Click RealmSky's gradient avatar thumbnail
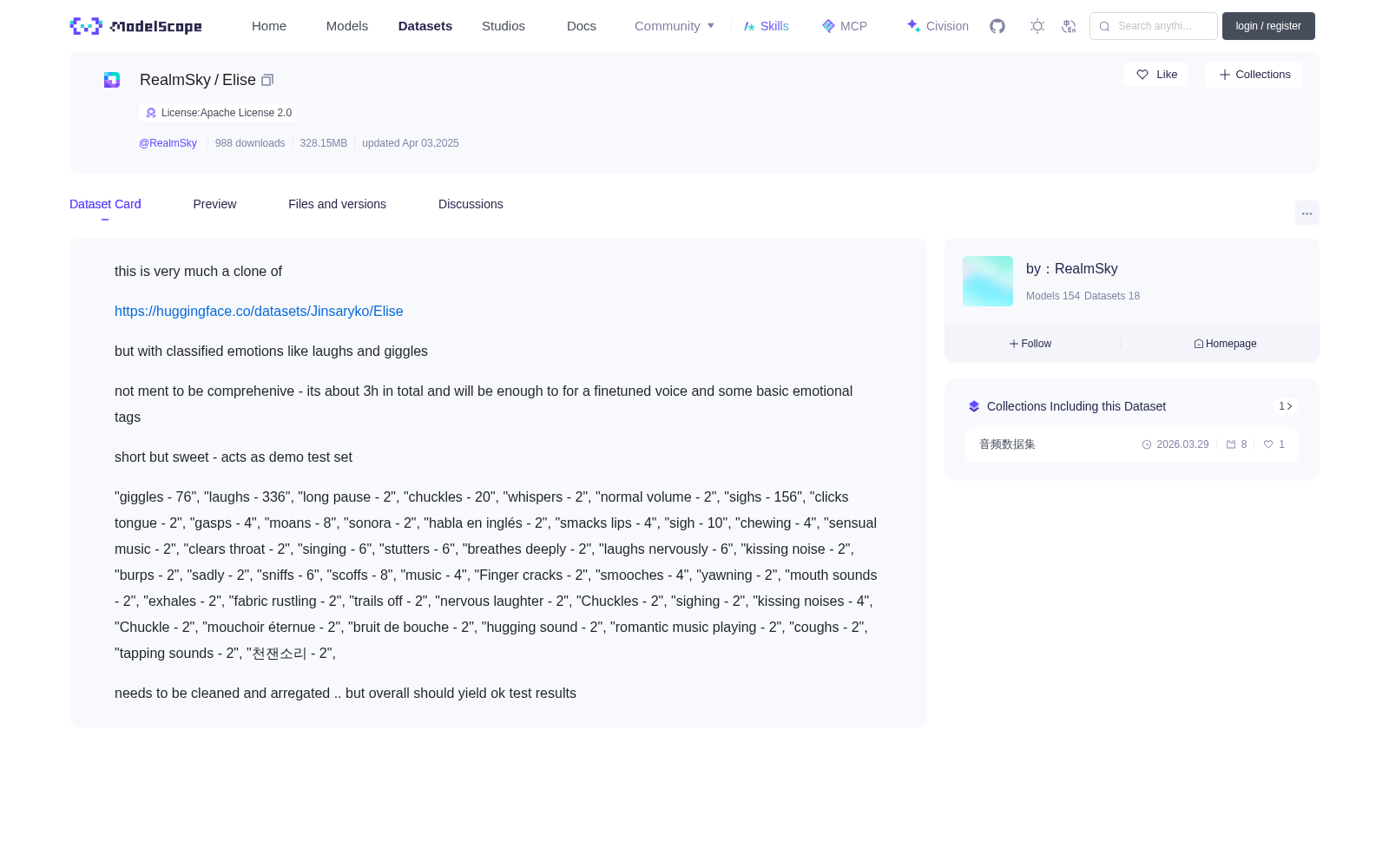Image resolution: width=1389 pixels, height=868 pixels. 988,281
